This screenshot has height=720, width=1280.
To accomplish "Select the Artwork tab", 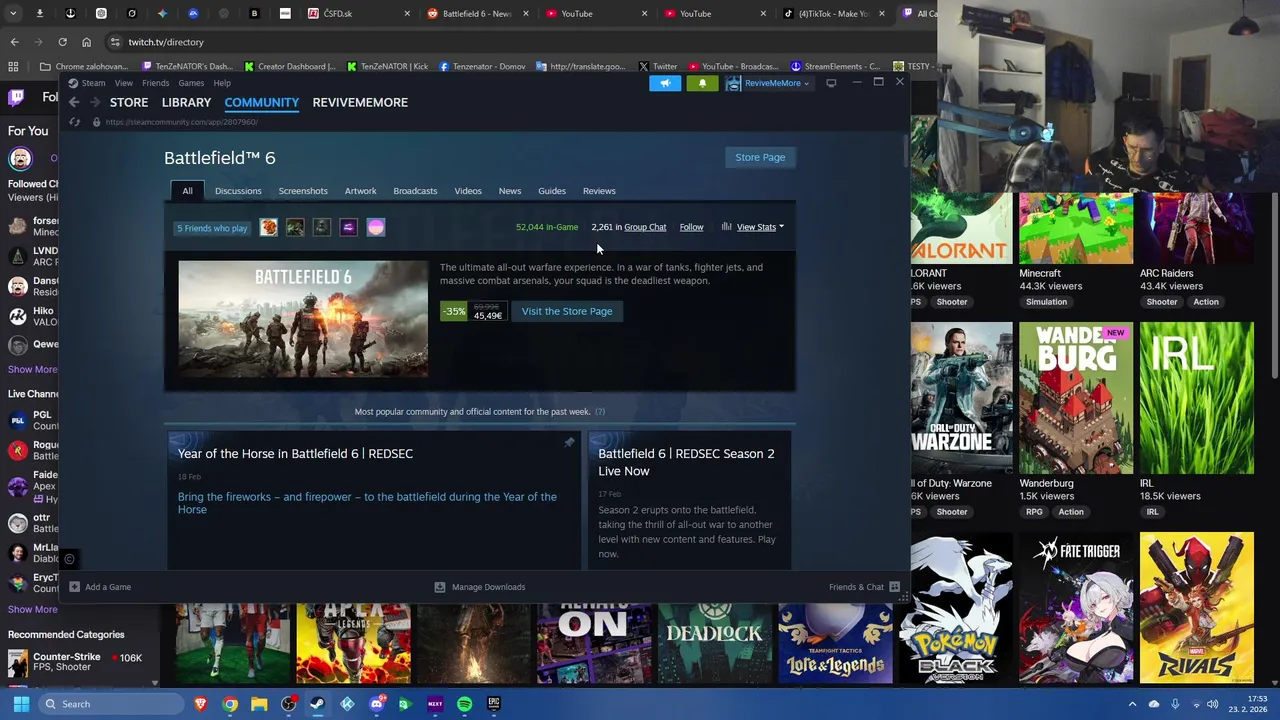I will click(x=360, y=191).
